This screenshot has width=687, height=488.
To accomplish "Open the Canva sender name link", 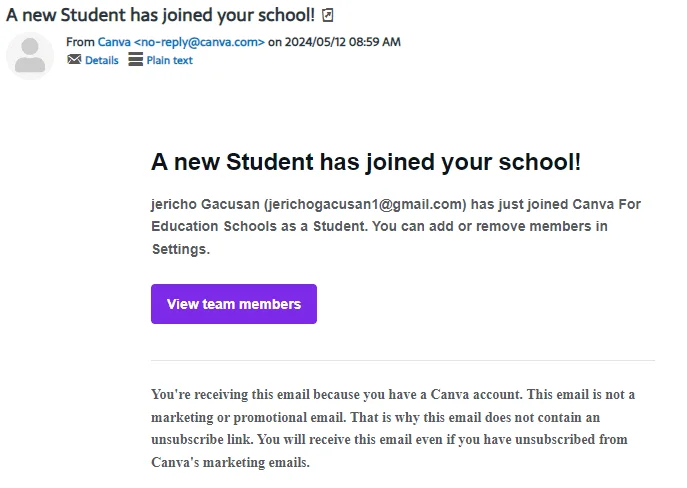I will tap(114, 42).
